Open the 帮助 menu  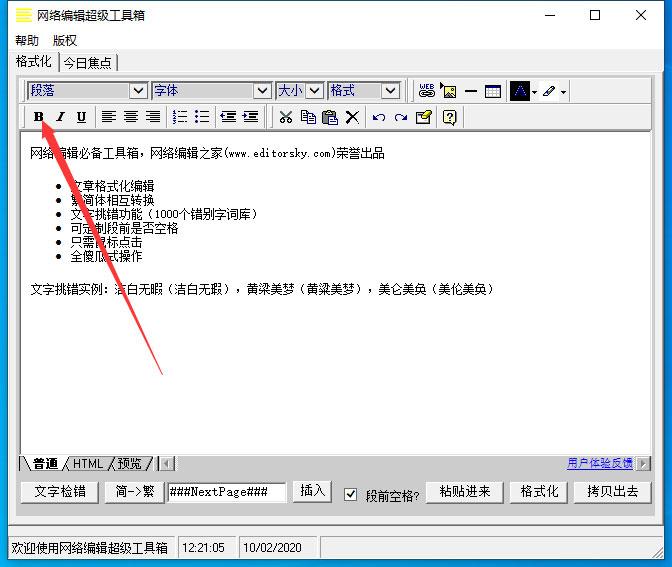27,41
